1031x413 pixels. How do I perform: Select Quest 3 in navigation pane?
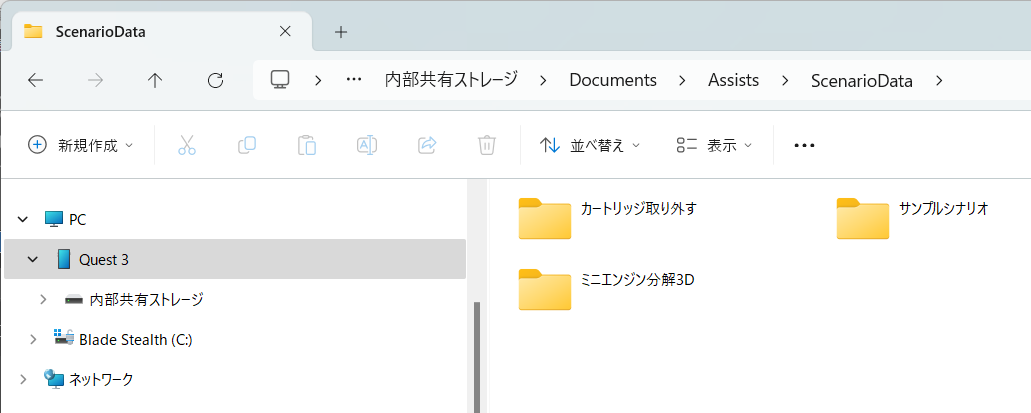[x=235, y=259]
